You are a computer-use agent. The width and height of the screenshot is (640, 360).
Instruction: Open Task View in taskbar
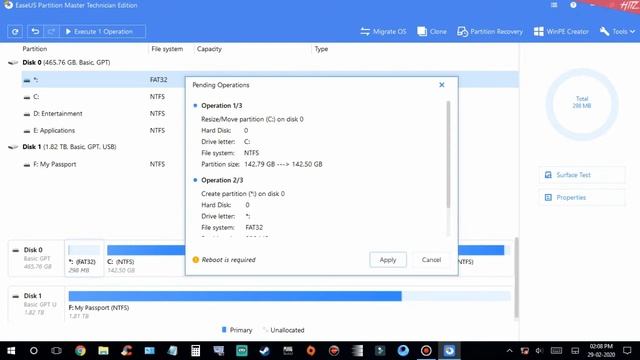click(x=56, y=351)
